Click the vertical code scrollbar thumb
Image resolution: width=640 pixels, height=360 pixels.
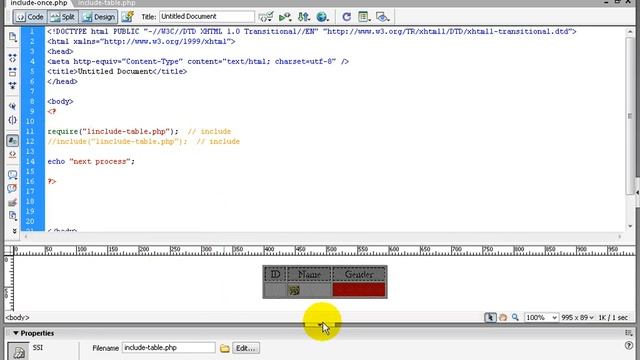(x=630, y=117)
